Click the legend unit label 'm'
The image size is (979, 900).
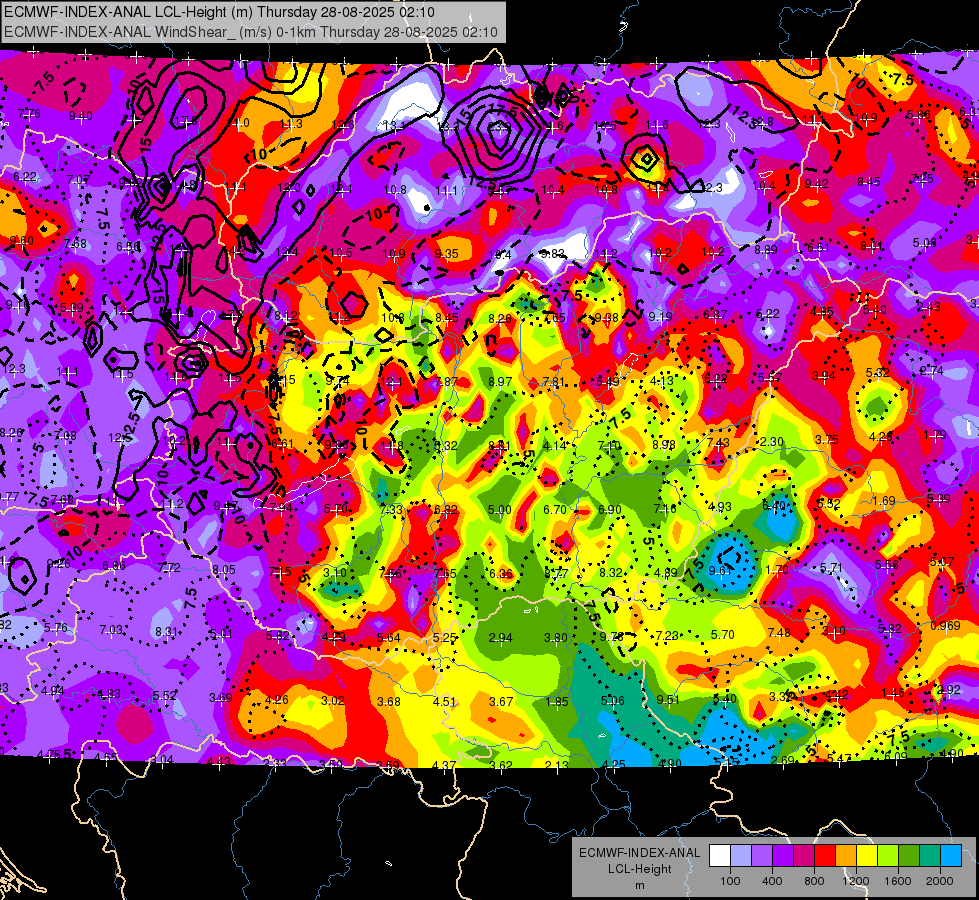[x=639, y=885]
